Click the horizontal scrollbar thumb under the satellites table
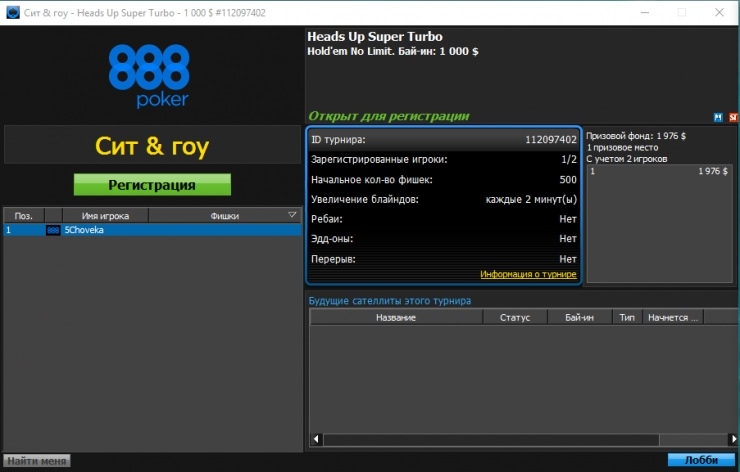Screen dimensions: 740x472 point(491,439)
